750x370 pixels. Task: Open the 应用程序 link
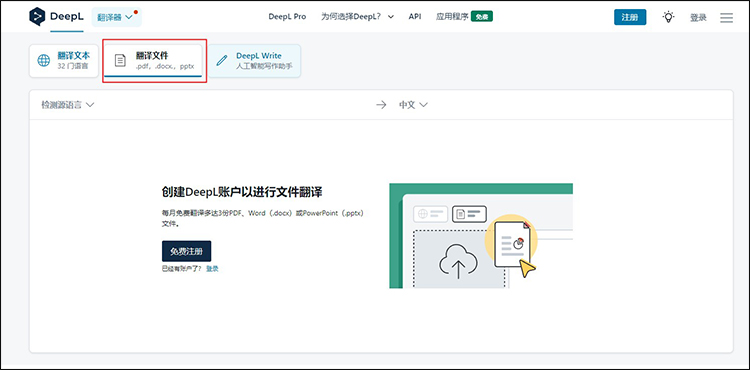(452, 17)
